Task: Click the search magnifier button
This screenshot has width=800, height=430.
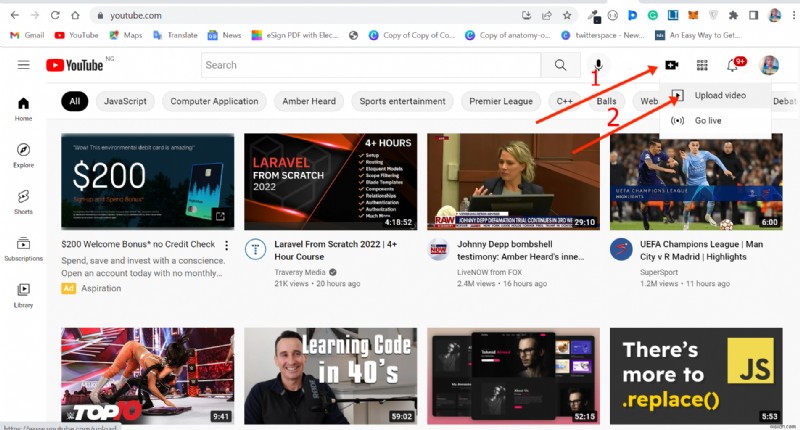Action: (560, 65)
